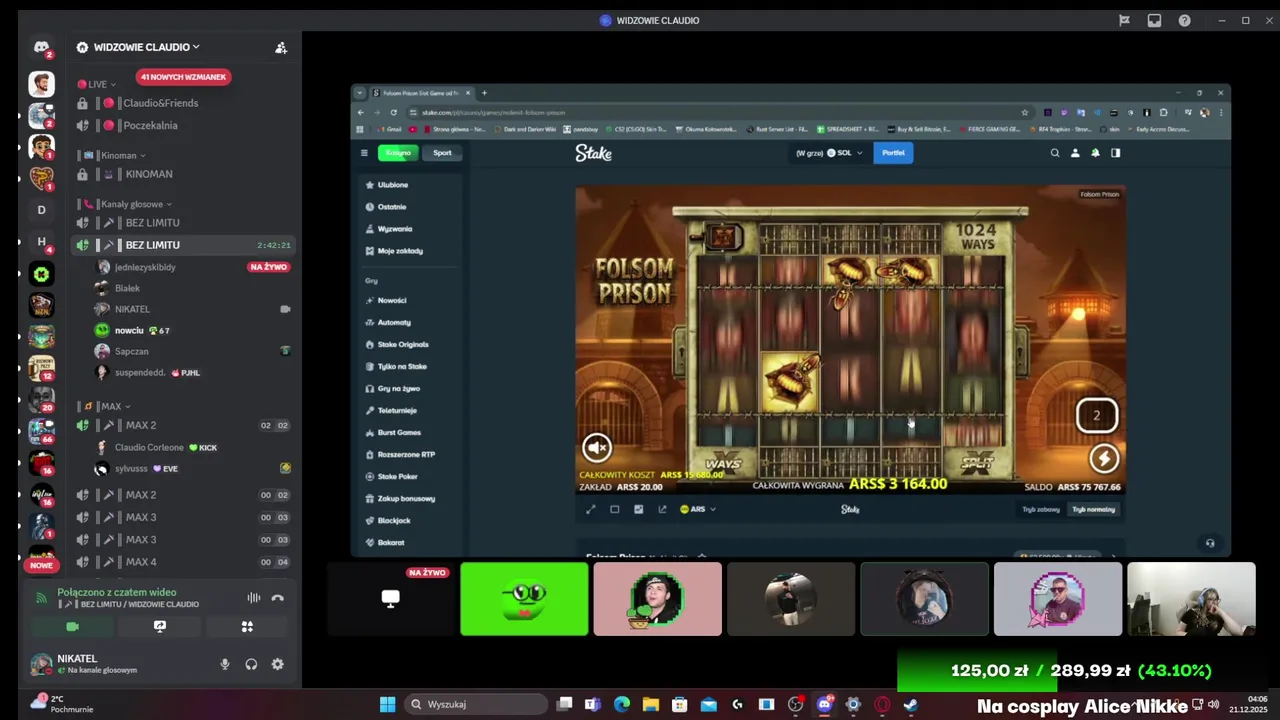Expand WIDZOWIE CLAUDIO server menu
Image resolution: width=1280 pixels, height=720 pixels.
(147, 47)
